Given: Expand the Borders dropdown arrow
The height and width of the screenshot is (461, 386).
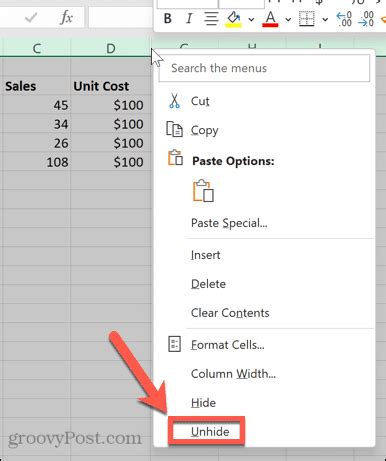Looking at the screenshot, I should [325, 20].
